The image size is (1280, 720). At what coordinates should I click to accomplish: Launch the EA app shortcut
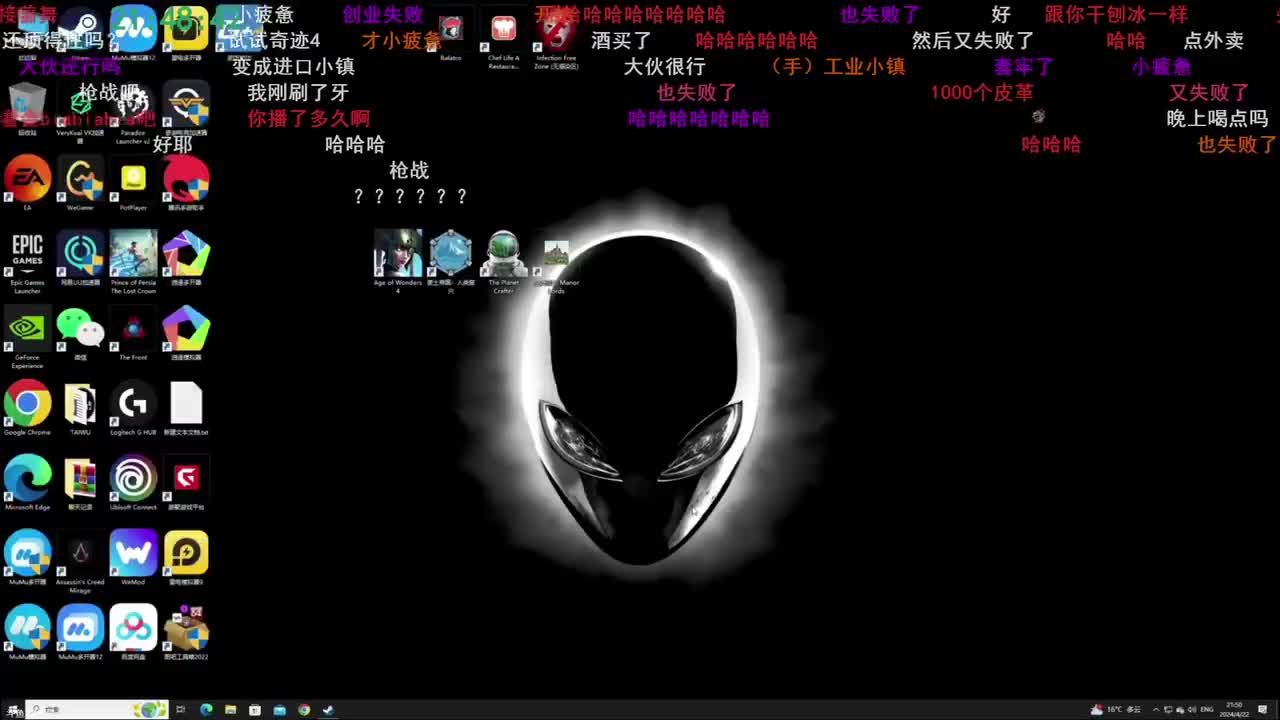click(x=27, y=183)
